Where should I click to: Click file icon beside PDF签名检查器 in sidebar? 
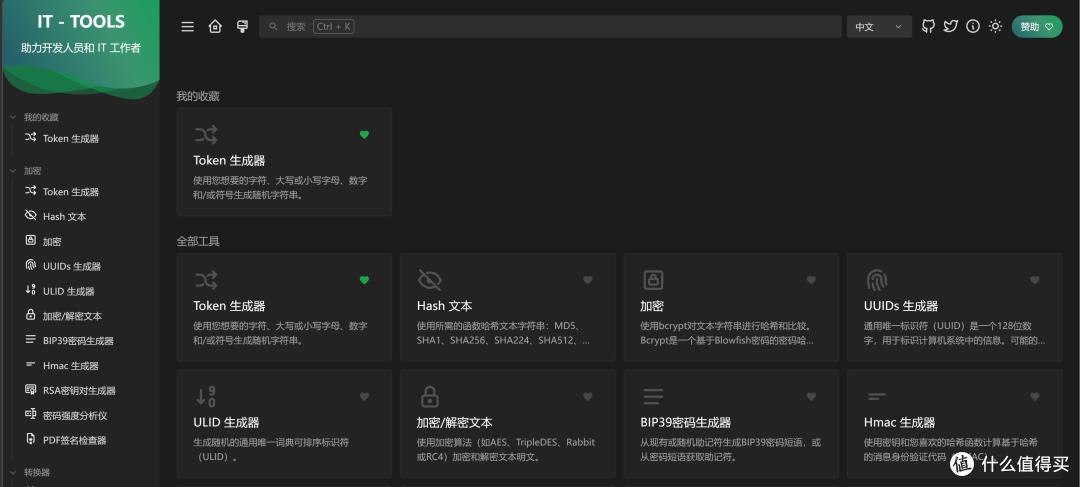coord(30,439)
